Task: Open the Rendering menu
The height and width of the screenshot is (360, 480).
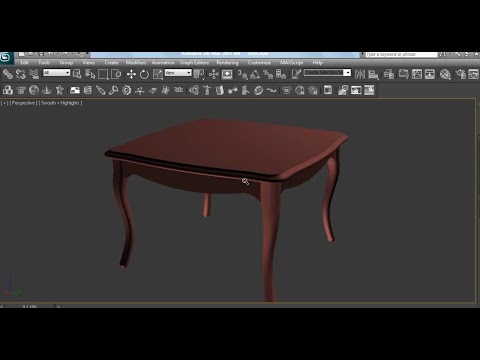Action: [227, 63]
